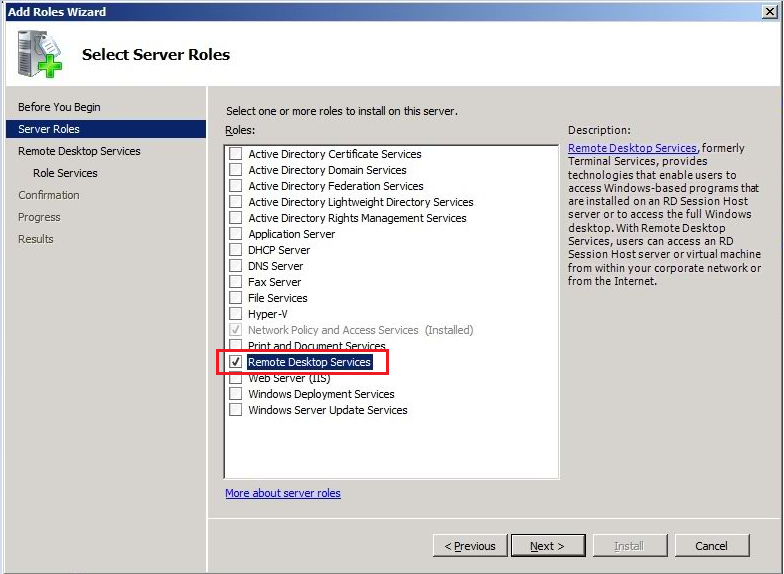This screenshot has height=574, width=784.
Task: Tick the Fax Server checkbox
Action: [x=236, y=282]
